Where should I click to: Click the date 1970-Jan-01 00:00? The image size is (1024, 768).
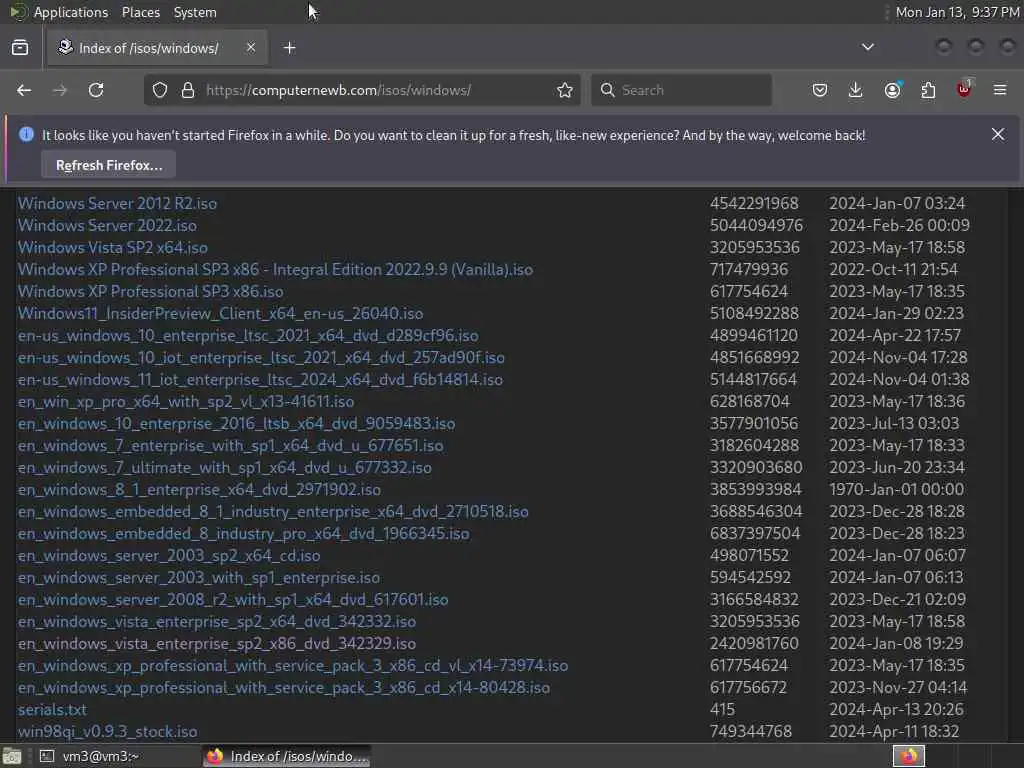point(896,490)
